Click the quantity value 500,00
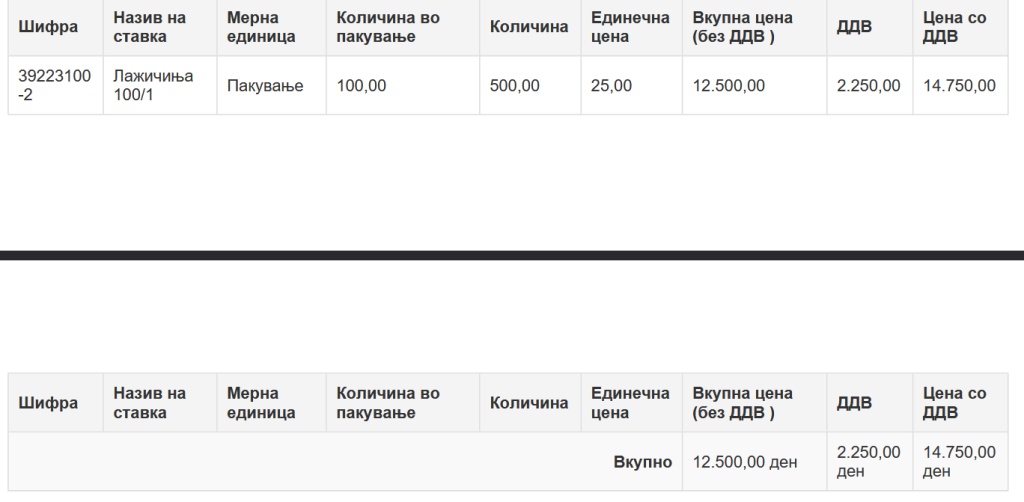Image resolution: width=1024 pixels, height=502 pixels. pyautogui.click(x=515, y=86)
